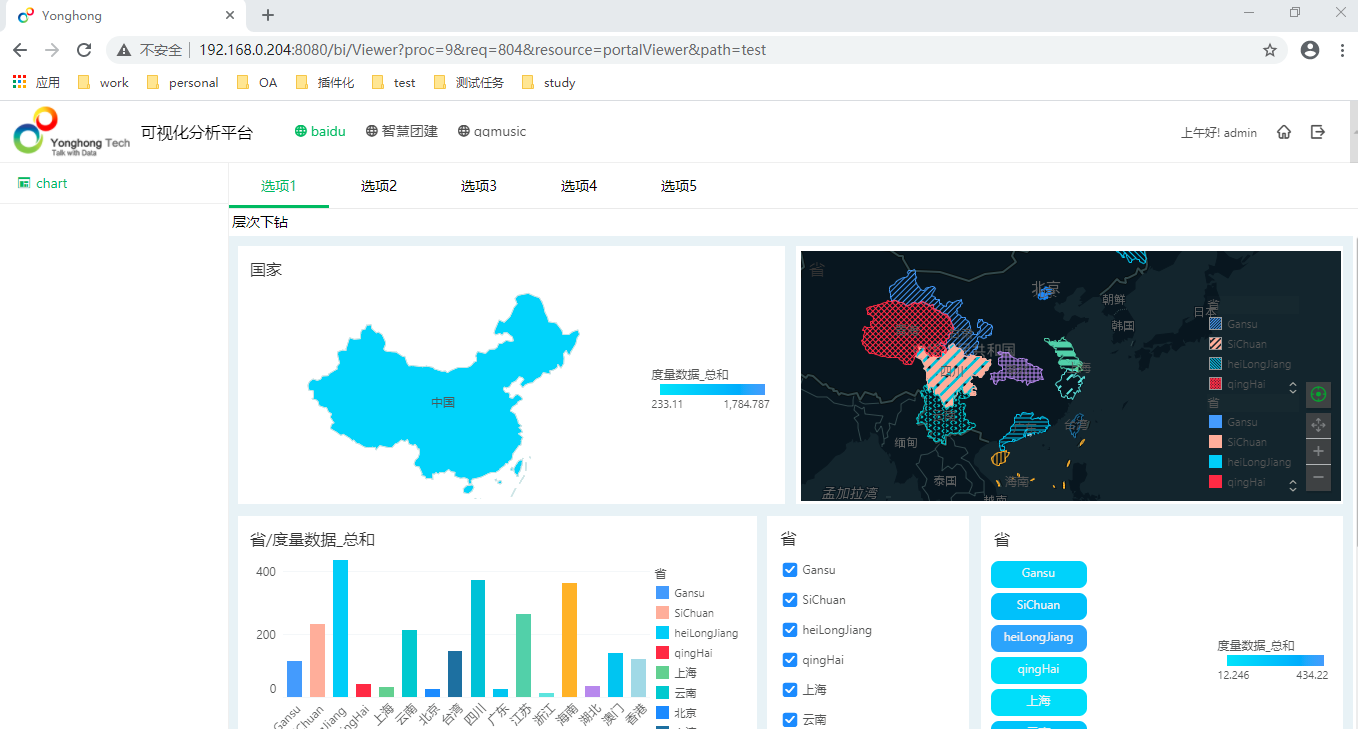Open the qqmusic header link
Screen dimensions: 1358x729
pyautogui.click(x=492, y=131)
